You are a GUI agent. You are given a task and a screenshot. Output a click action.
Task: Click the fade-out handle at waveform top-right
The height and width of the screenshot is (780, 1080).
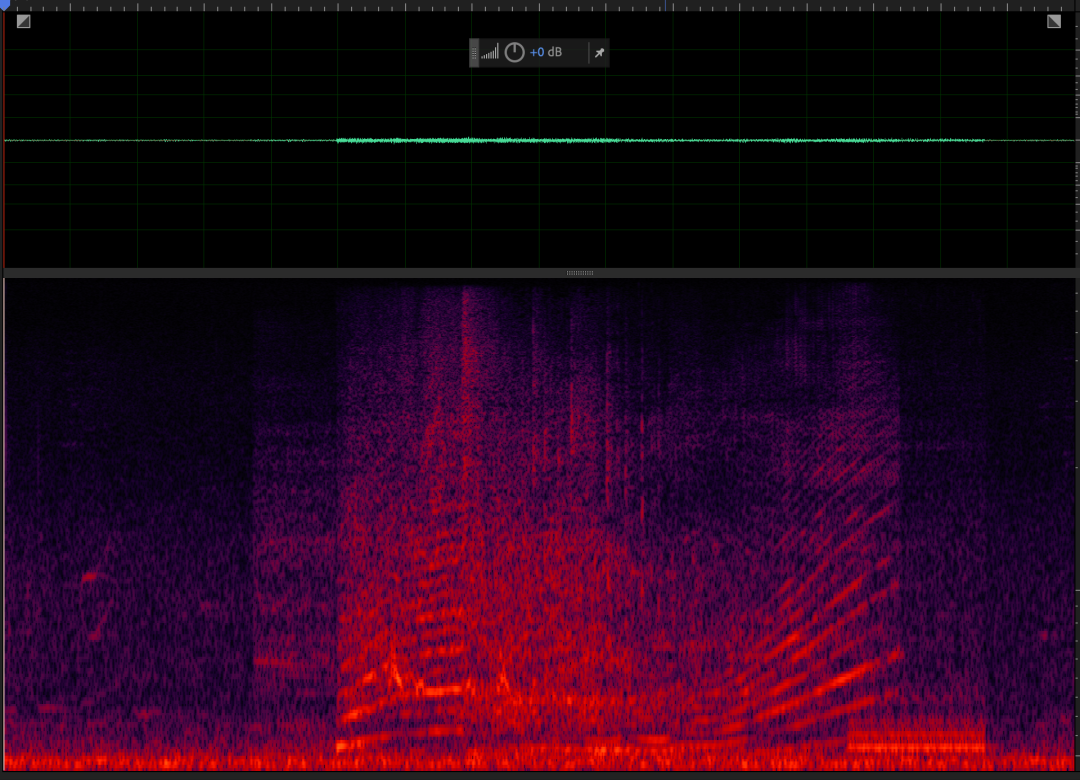[1054, 21]
